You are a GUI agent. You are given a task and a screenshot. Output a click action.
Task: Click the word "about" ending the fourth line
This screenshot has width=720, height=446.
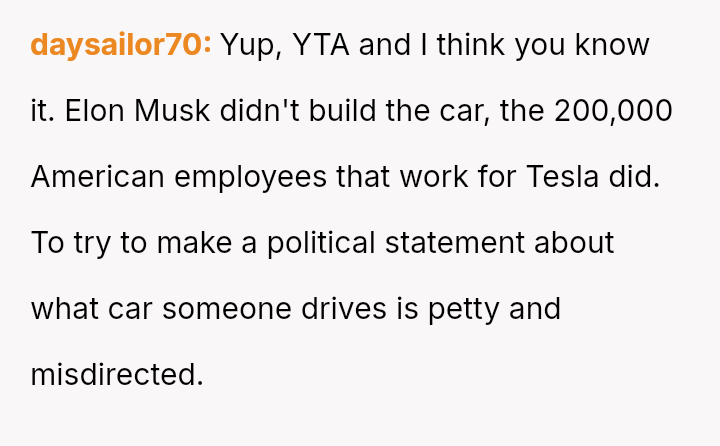coord(574,243)
